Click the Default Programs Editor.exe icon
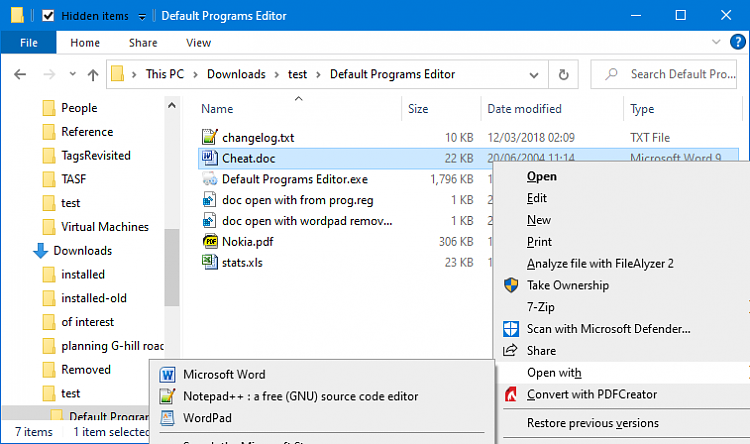This screenshot has width=750, height=444. click(210, 179)
